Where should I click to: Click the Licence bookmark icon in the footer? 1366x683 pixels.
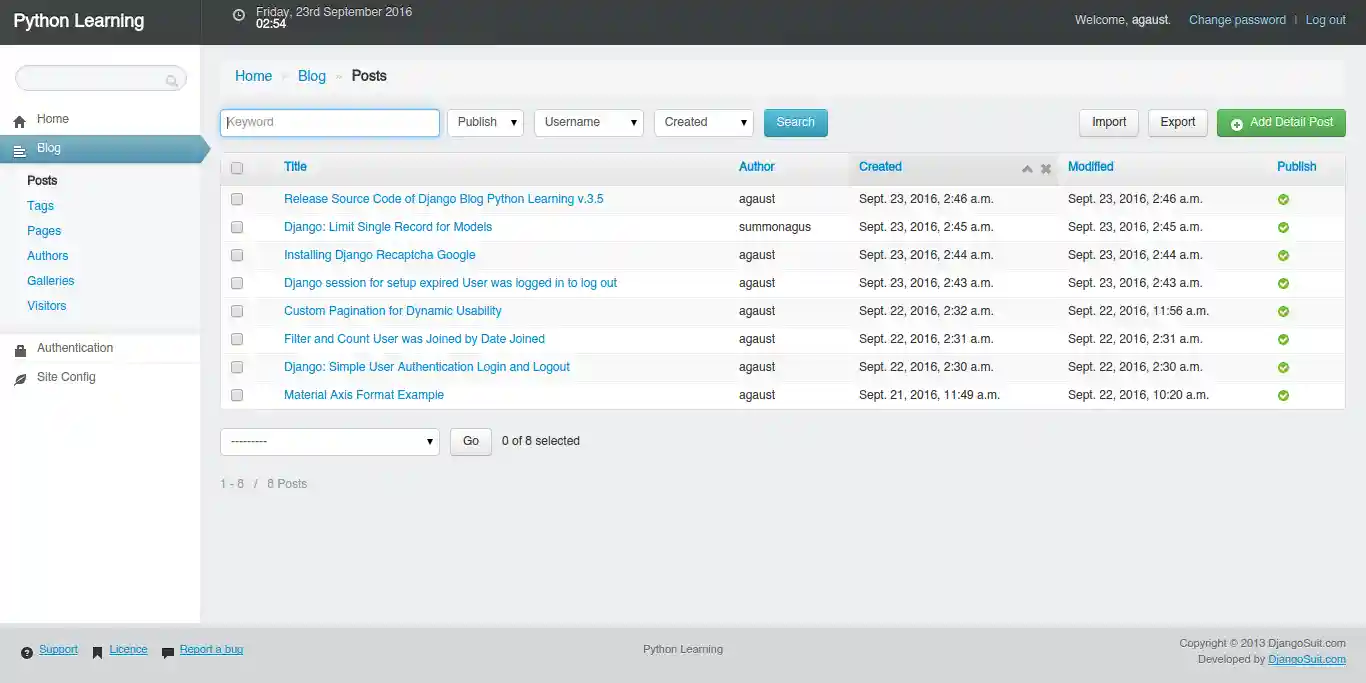[x=97, y=649]
